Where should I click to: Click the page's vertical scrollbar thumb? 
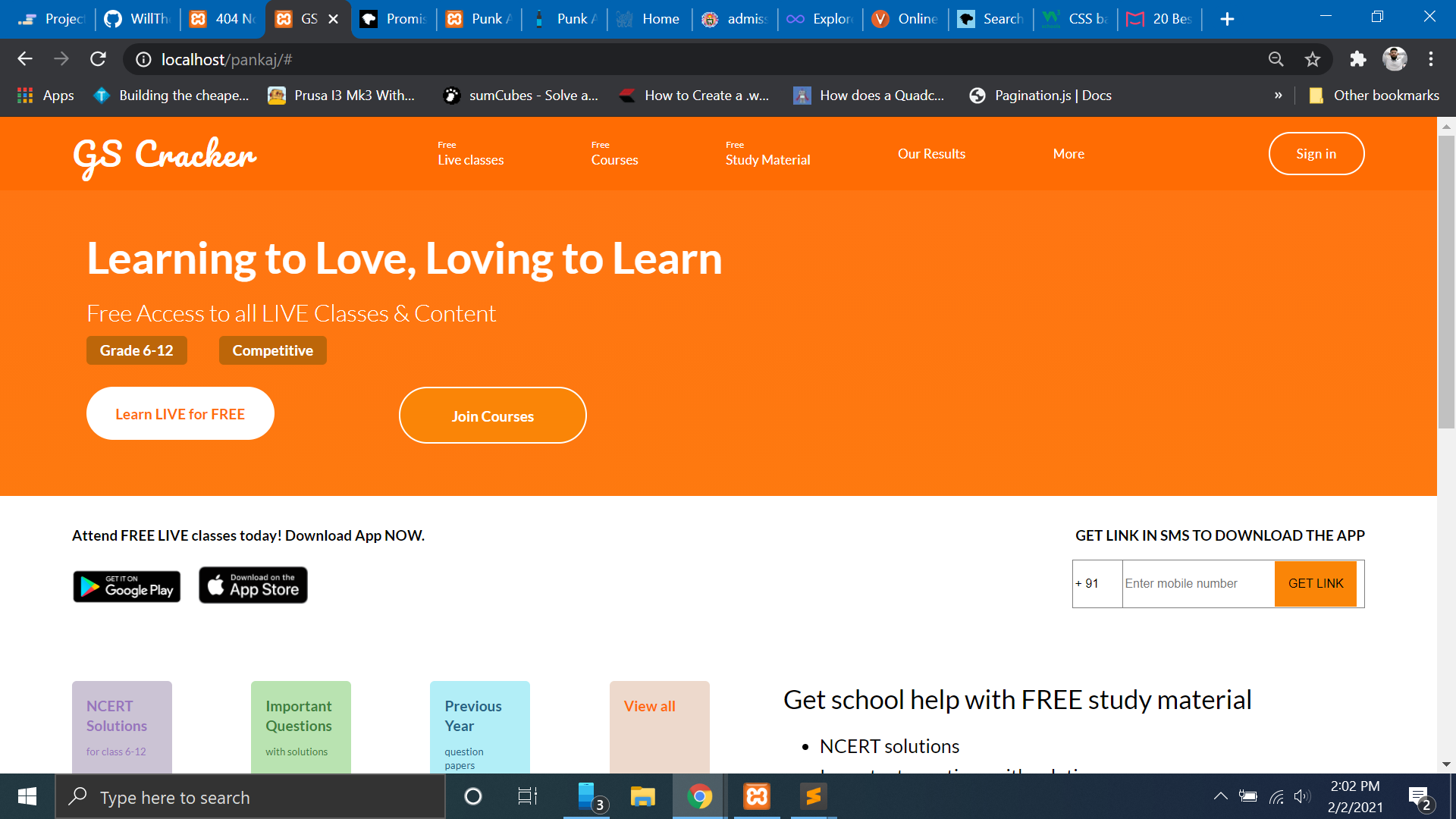1446,281
